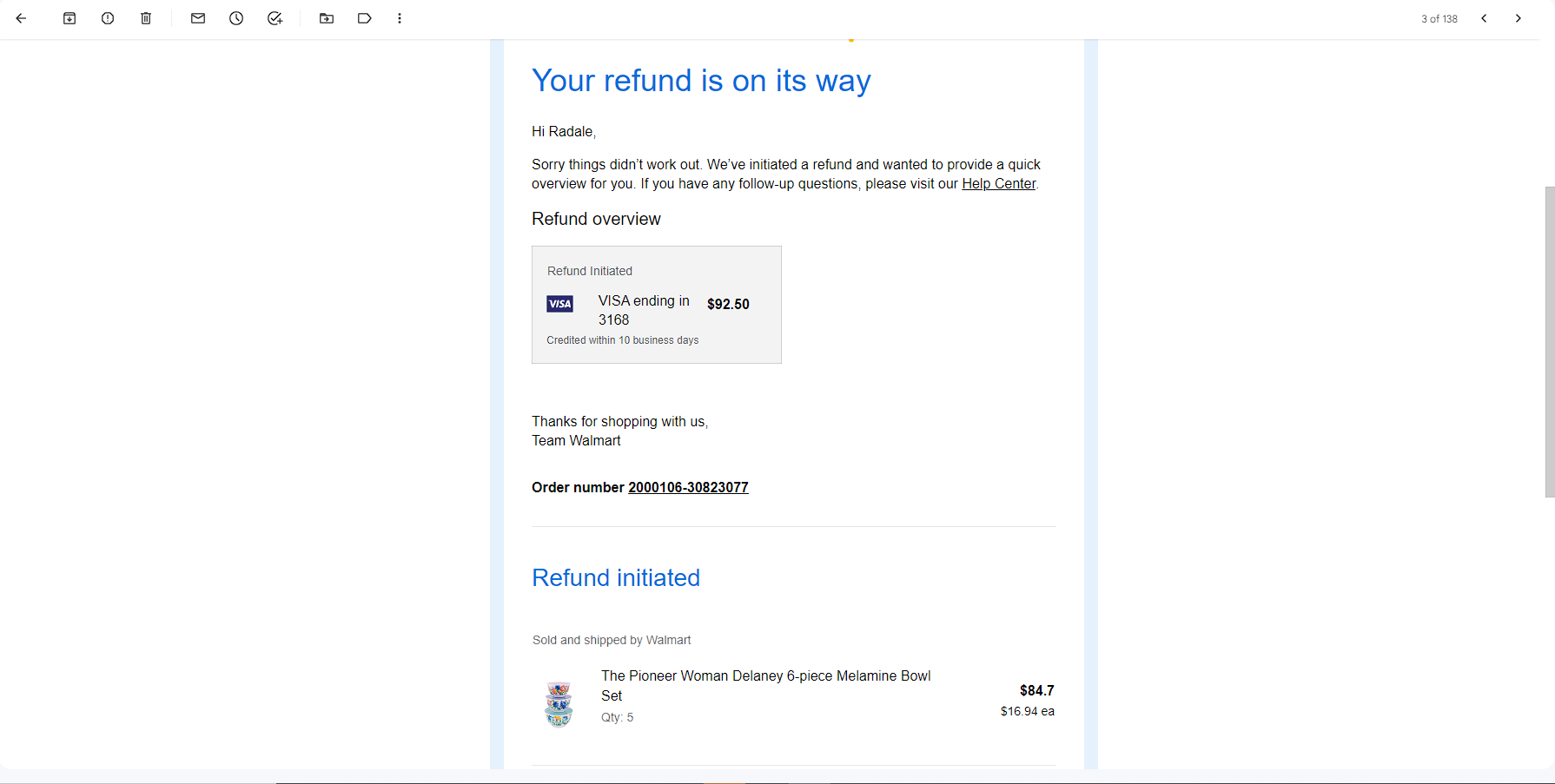The height and width of the screenshot is (784, 1555).
Task: Click the Pioneer Woman bowl set thumbnail
Action: coord(559,703)
